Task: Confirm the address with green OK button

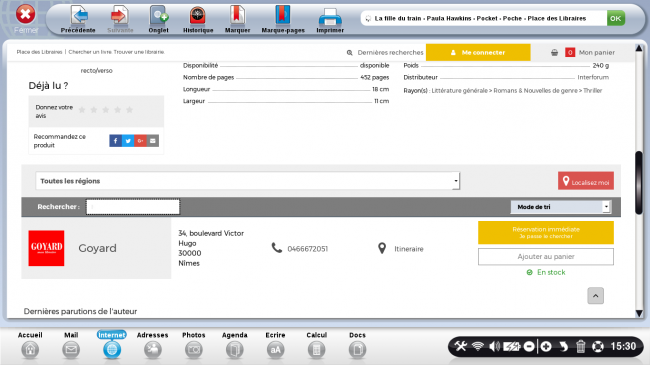Action: (x=616, y=18)
